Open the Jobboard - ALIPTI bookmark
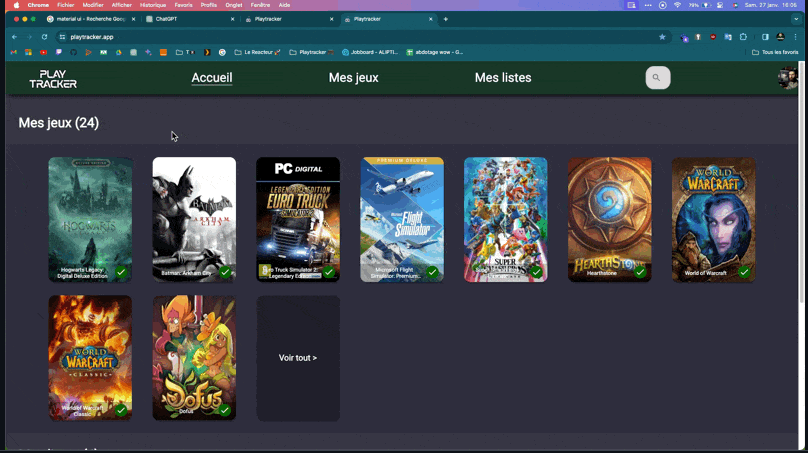 click(370, 52)
